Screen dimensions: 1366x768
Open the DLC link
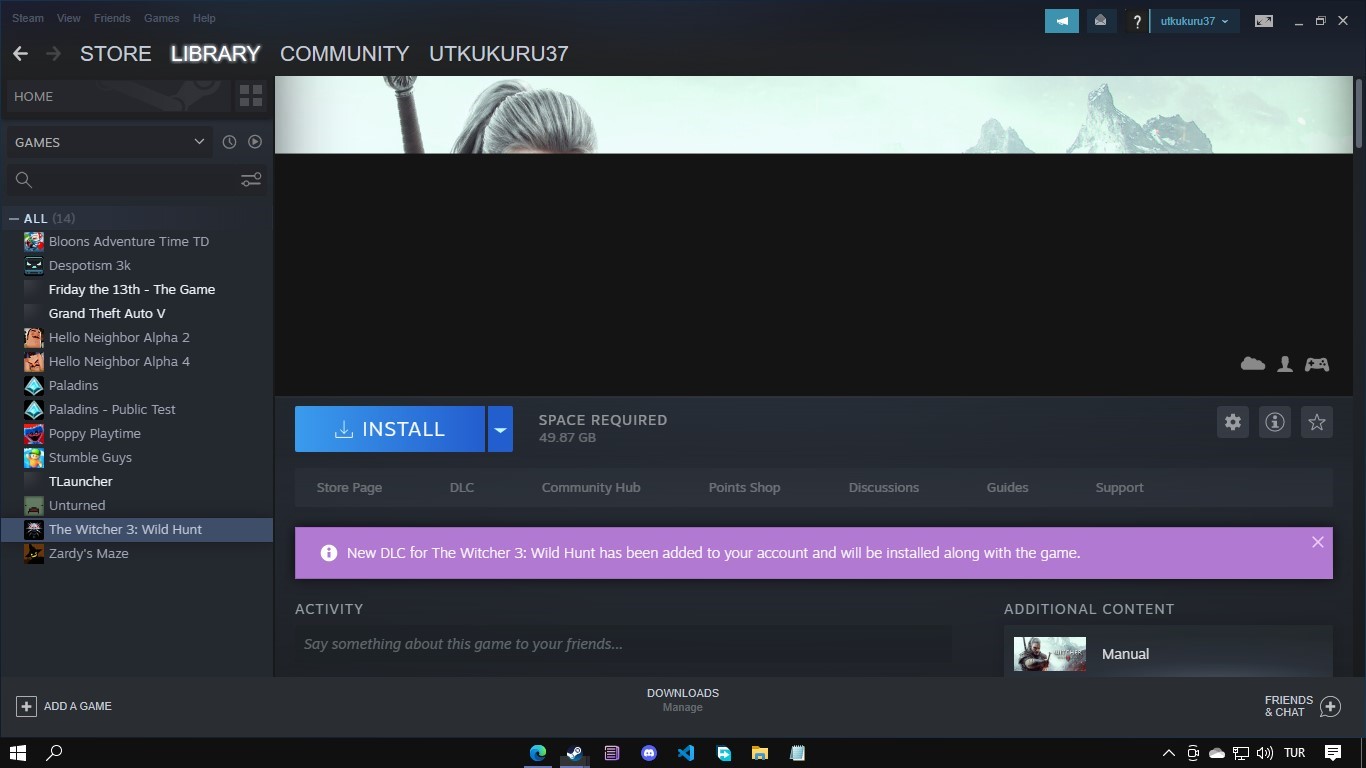click(462, 488)
